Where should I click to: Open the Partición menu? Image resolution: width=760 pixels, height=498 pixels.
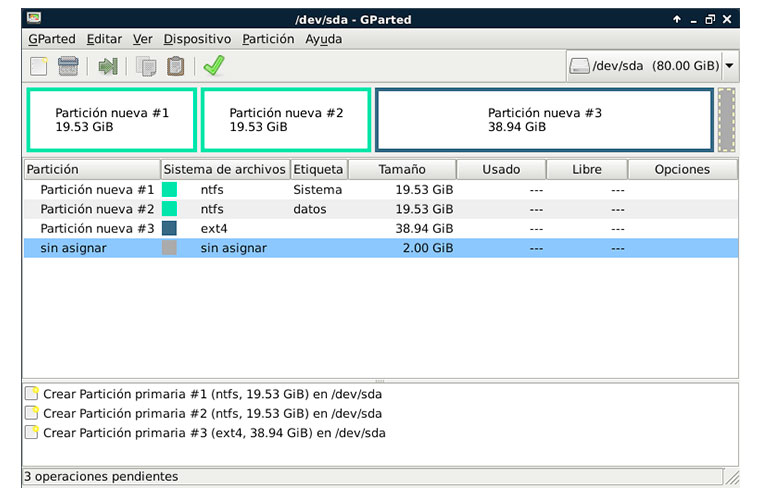pos(268,39)
